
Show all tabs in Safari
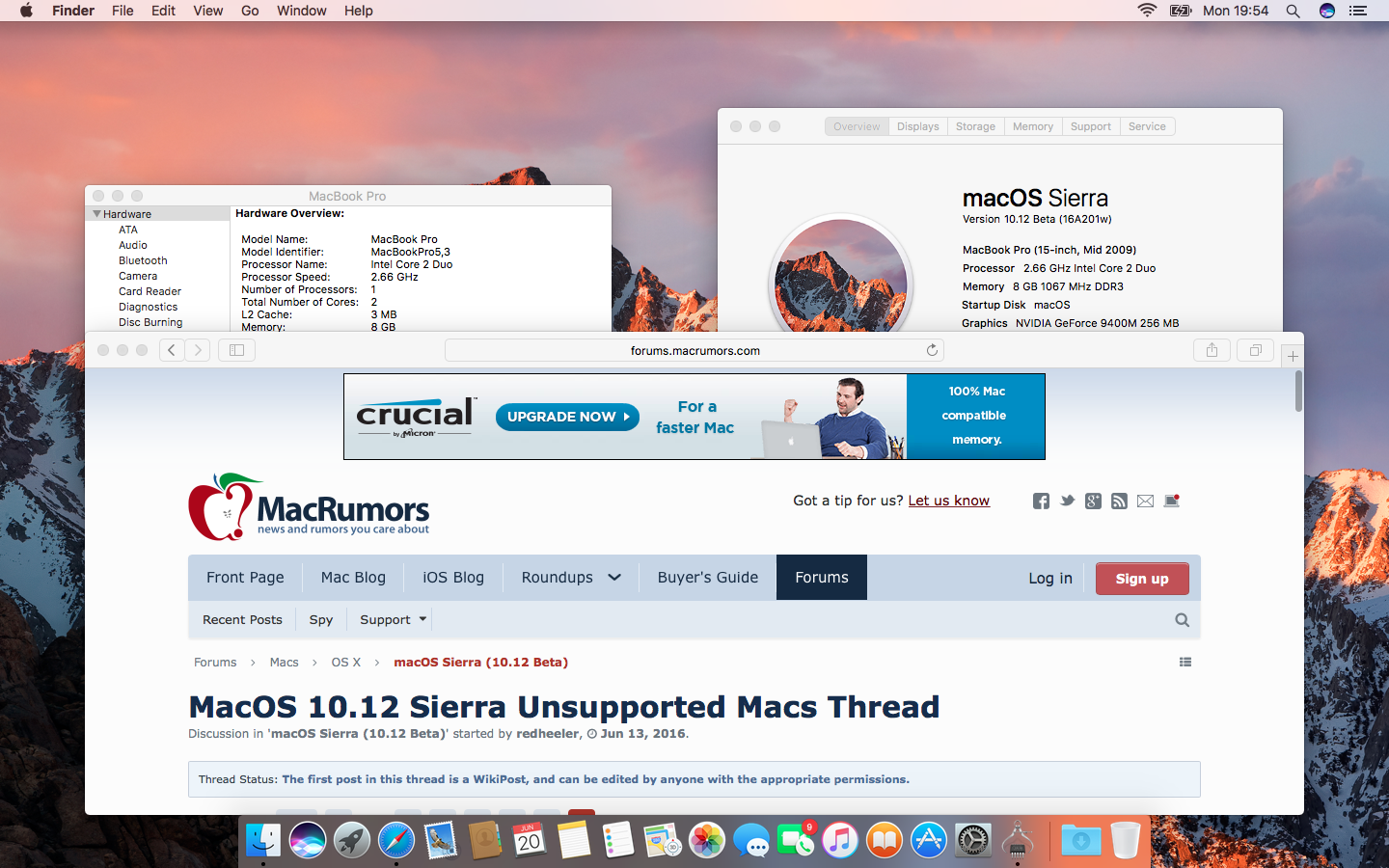tap(1255, 350)
